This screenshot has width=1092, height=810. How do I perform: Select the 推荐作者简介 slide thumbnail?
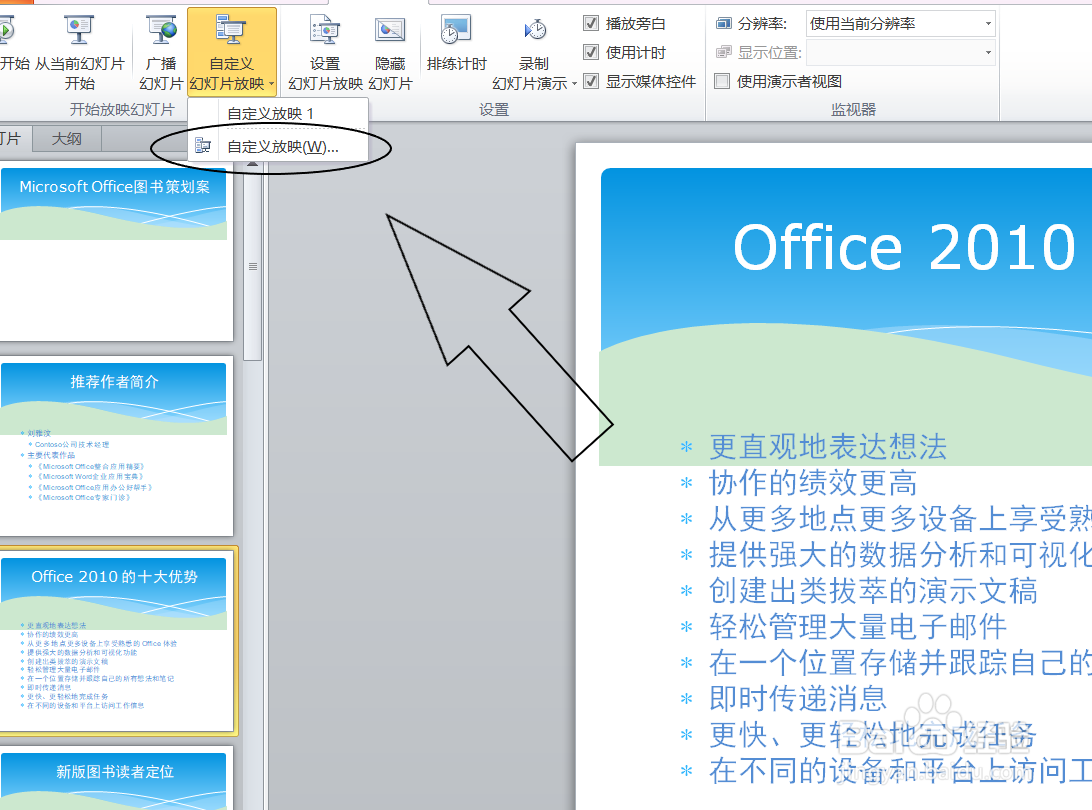point(114,446)
